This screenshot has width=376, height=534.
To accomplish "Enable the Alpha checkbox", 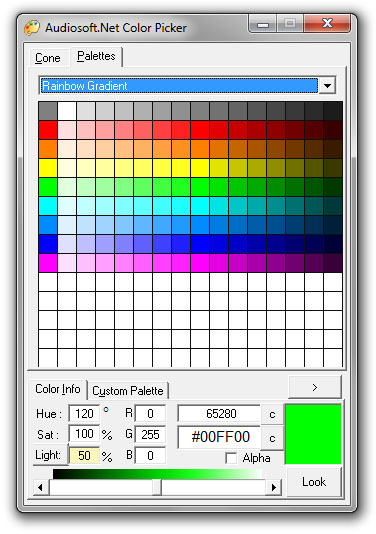I will point(231,458).
